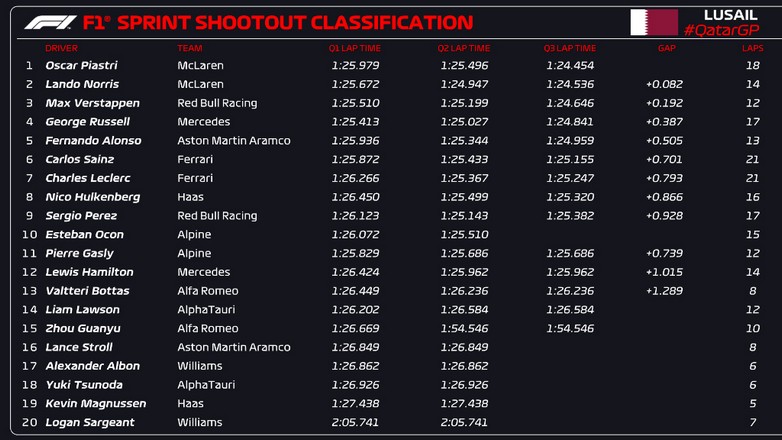Click the F1 logo in the header
782x440 pixels.
(50, 22)
